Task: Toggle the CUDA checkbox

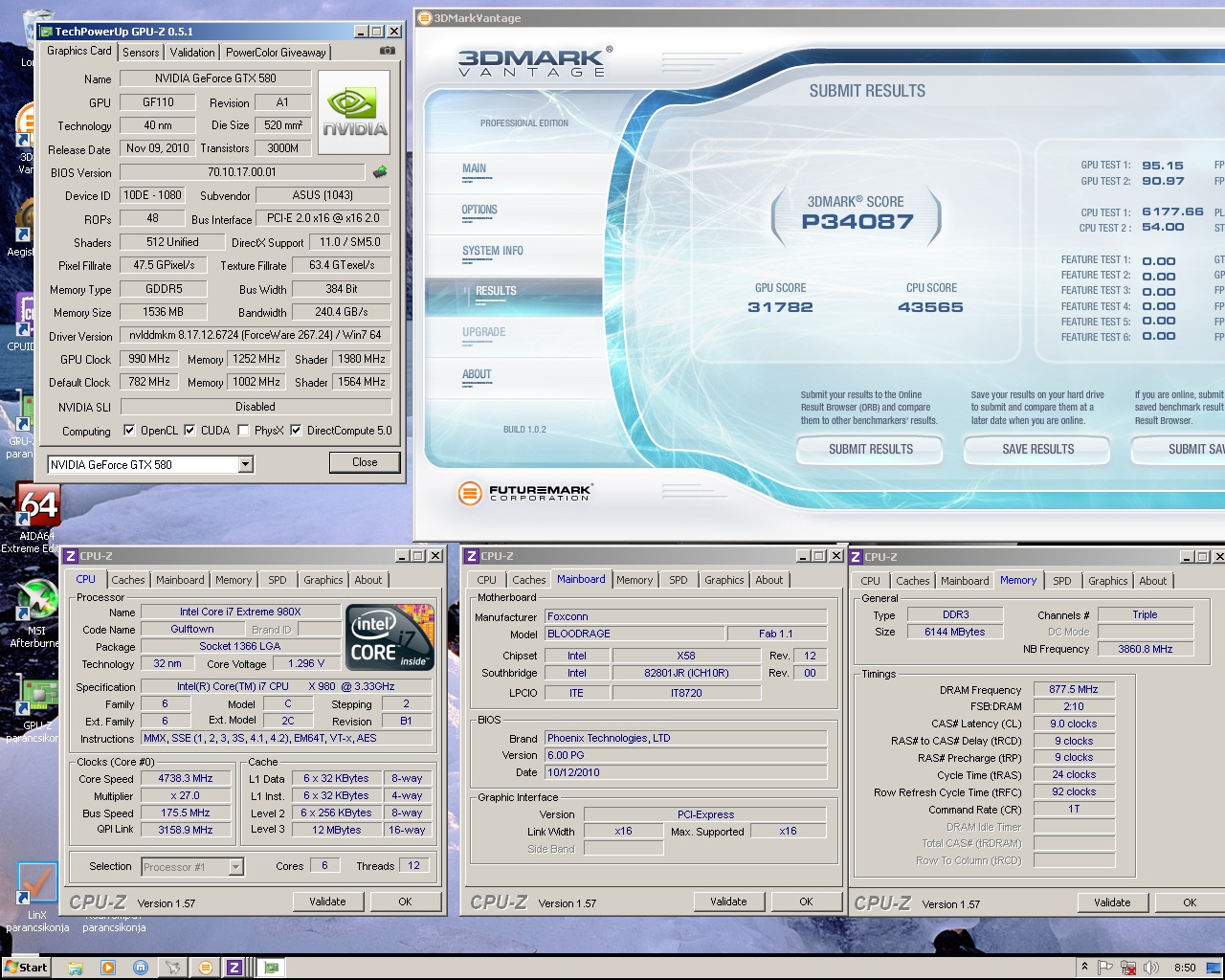Action: [x=189, y=431]
